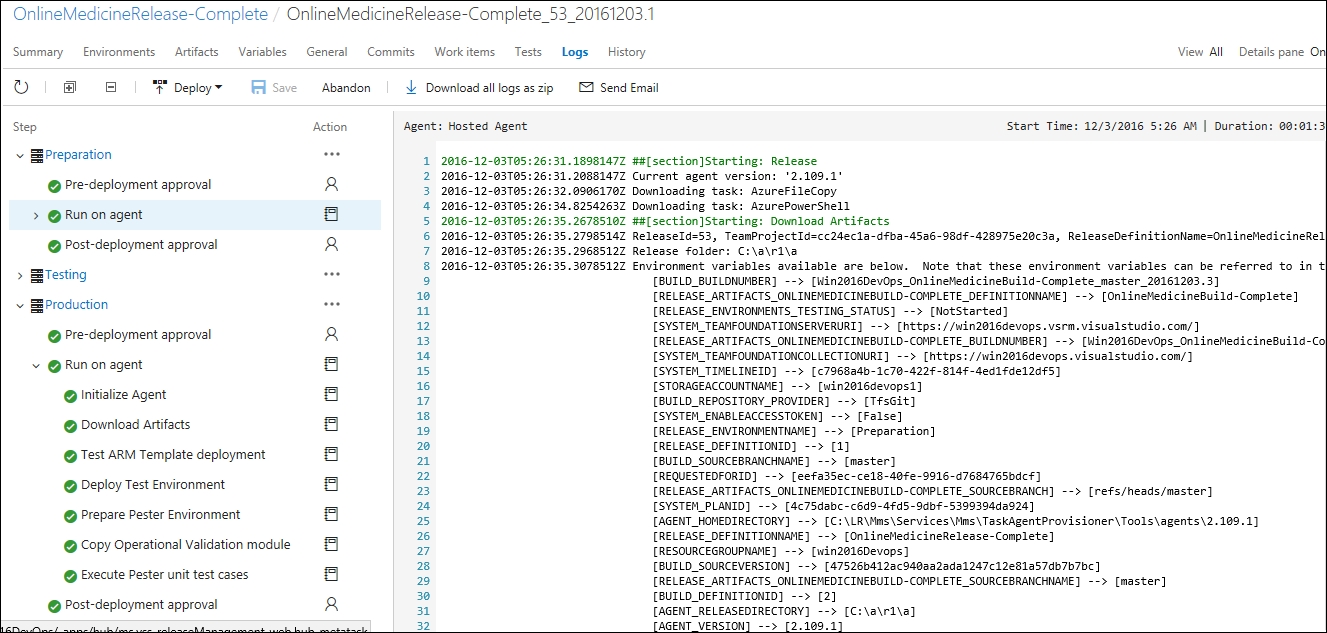Click the approver icon for Preparation's Post-deployment approval
The image size is (1327, 633).
click(x=332, y=245)
